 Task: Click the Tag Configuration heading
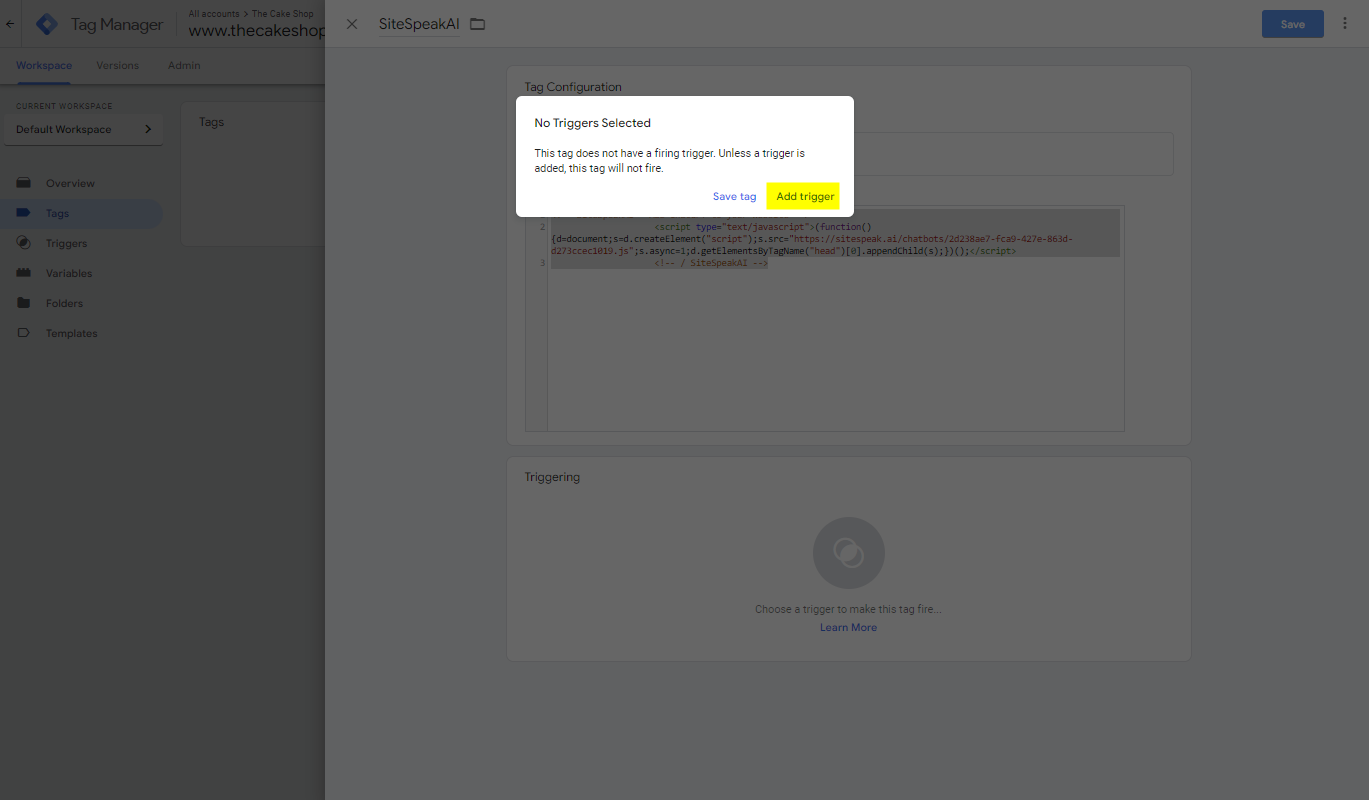[x=573, y=87]
